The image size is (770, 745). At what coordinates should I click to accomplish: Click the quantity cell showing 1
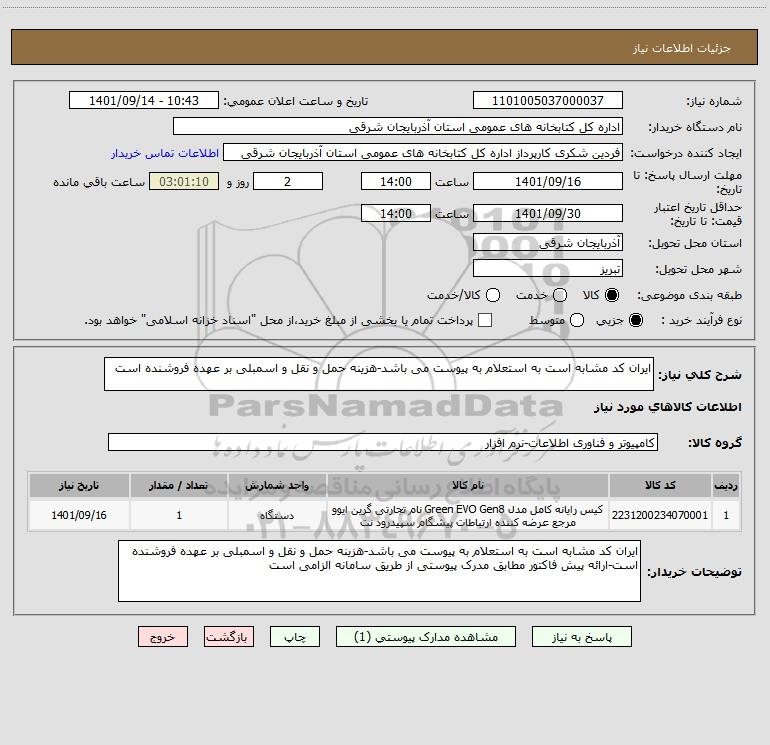coord(179,515)
